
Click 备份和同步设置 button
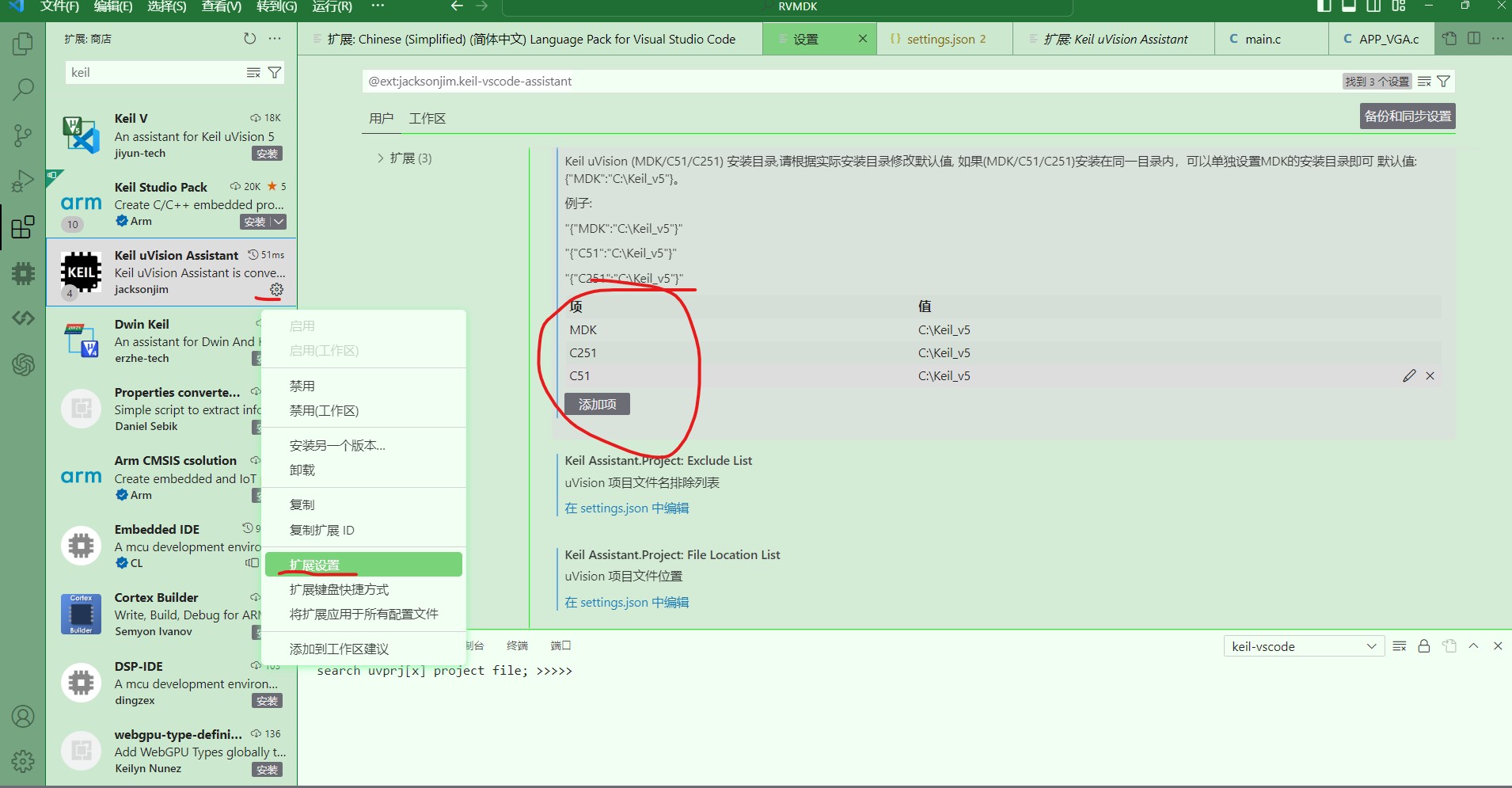tap(1408, 116)
